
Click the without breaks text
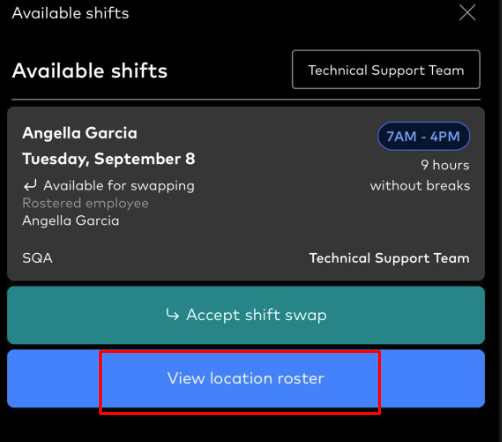[x=420, y=186]
